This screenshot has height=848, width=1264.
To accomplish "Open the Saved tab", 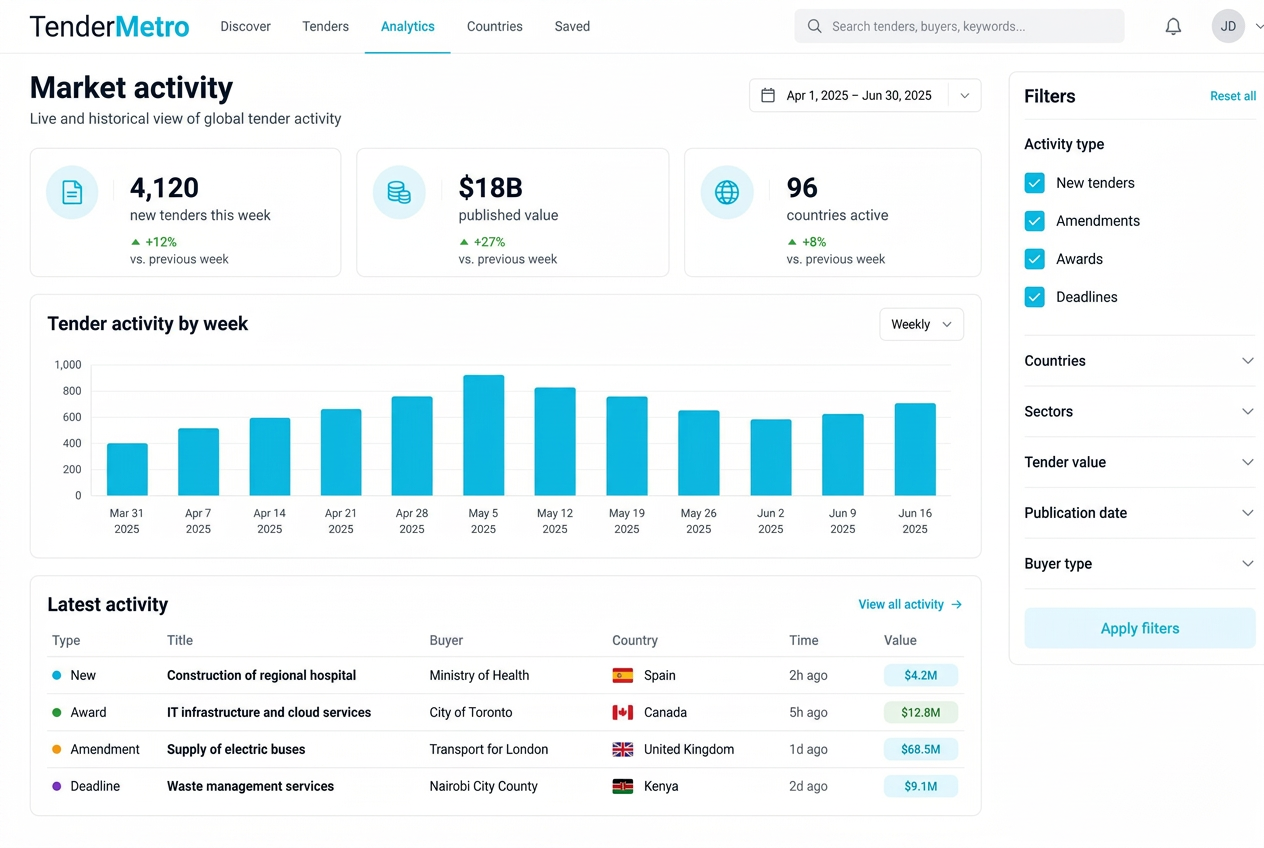I will click(572, 27).
